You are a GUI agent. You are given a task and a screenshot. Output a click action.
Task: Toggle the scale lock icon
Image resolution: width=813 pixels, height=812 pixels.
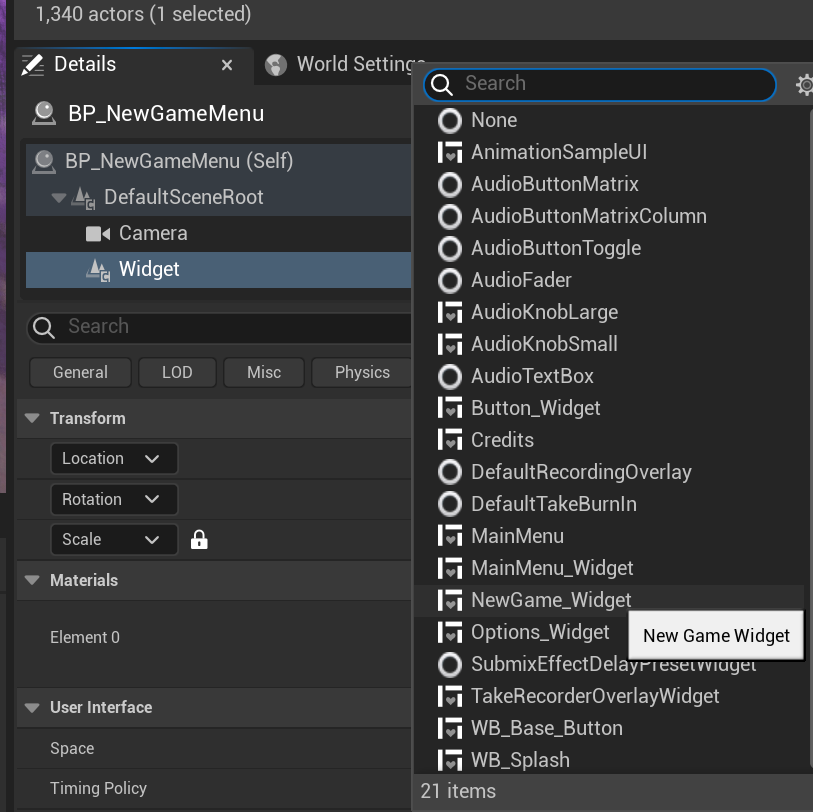tap(199, 540)
